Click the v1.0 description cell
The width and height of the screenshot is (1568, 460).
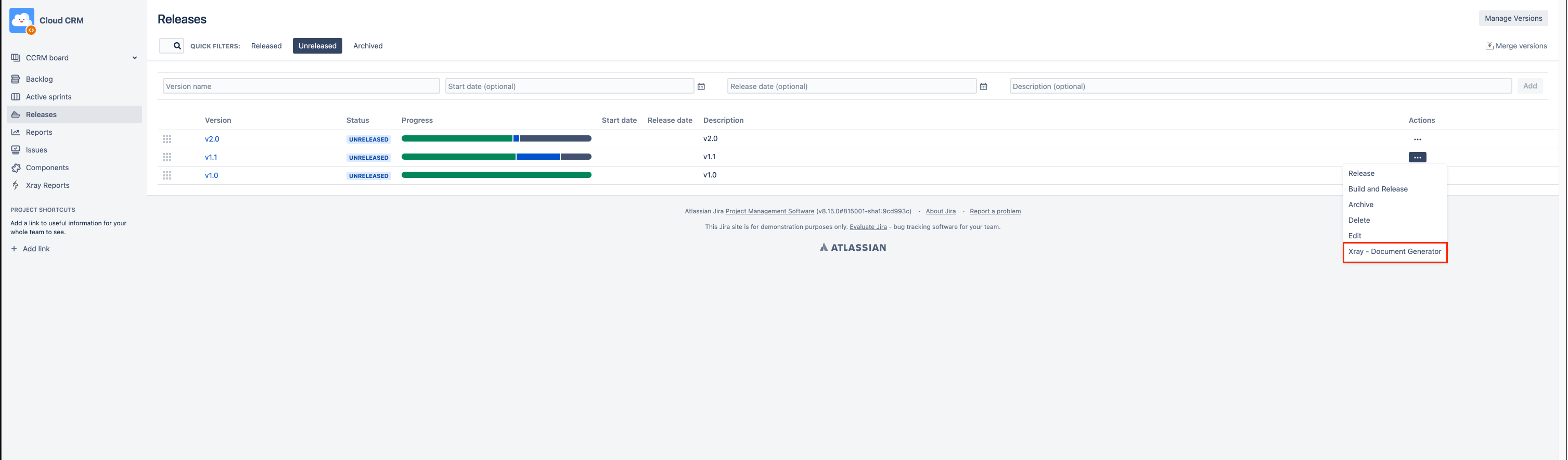[710, 175]
